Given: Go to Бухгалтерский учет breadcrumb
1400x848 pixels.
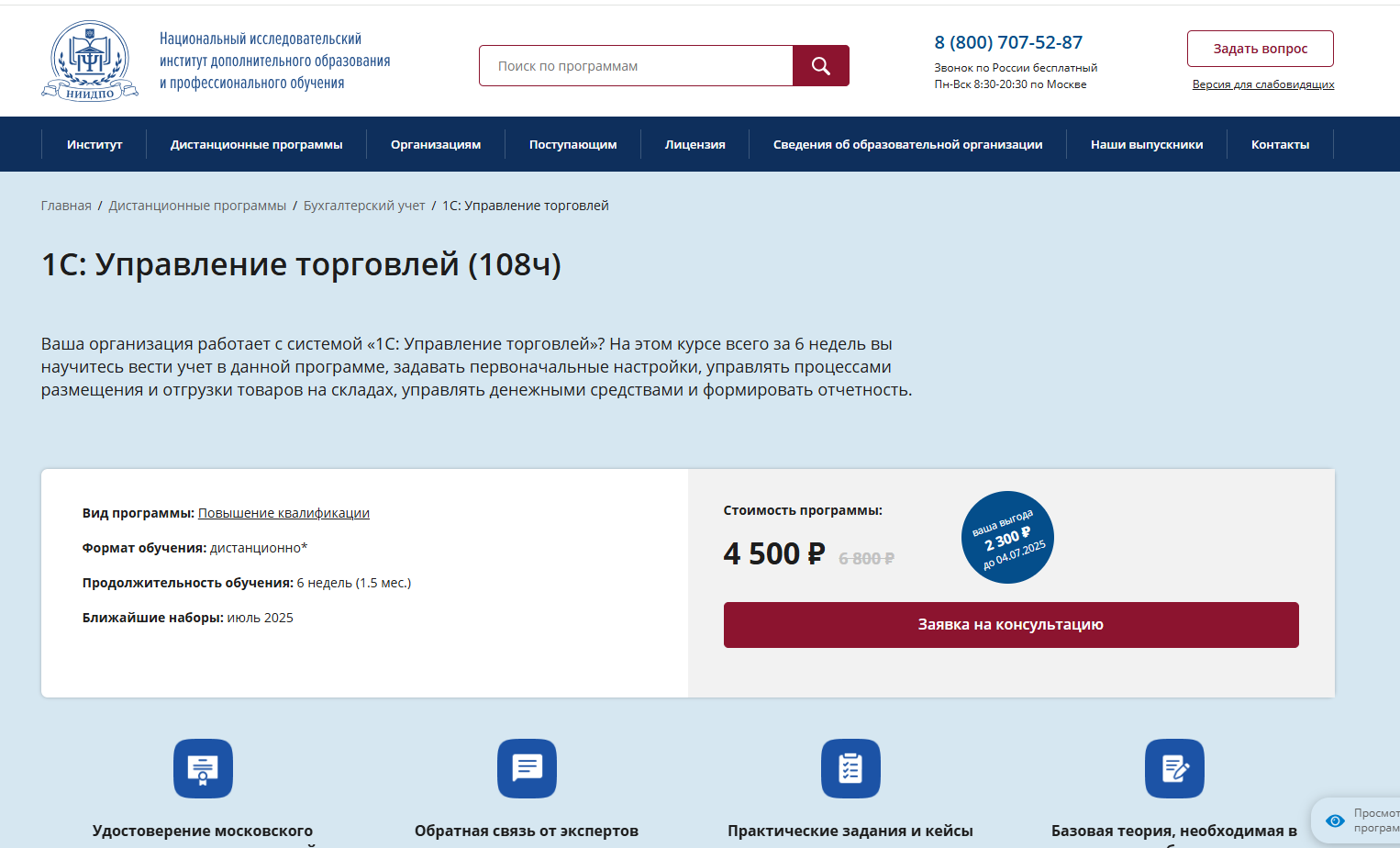Looking at the screenshot, I should [364, 206].
